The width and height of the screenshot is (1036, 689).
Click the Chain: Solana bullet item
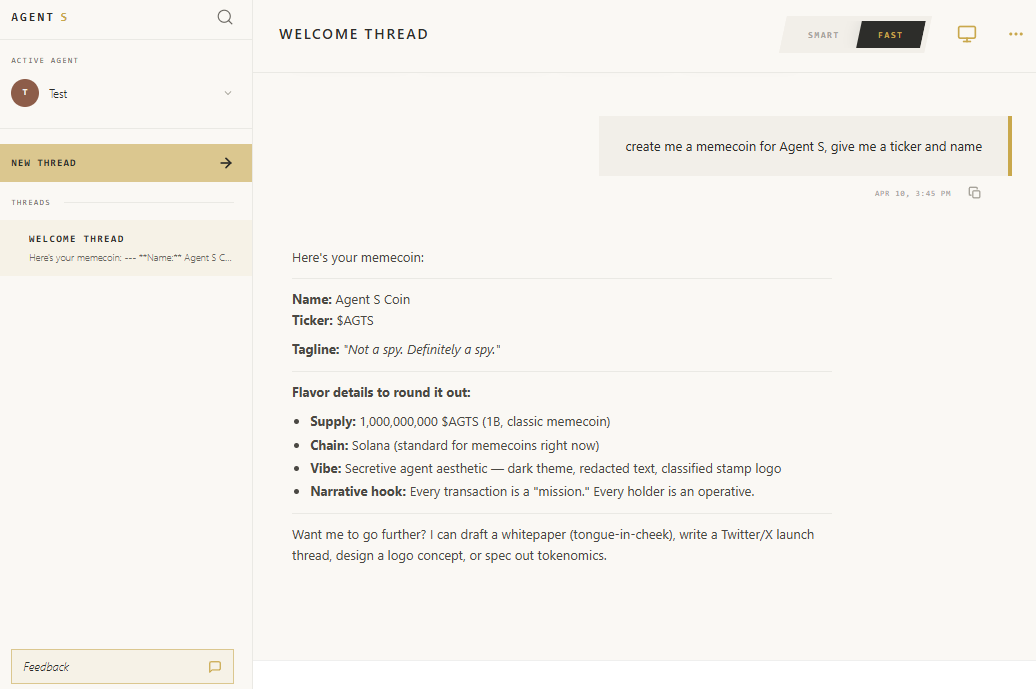click(x=455, y=445)
